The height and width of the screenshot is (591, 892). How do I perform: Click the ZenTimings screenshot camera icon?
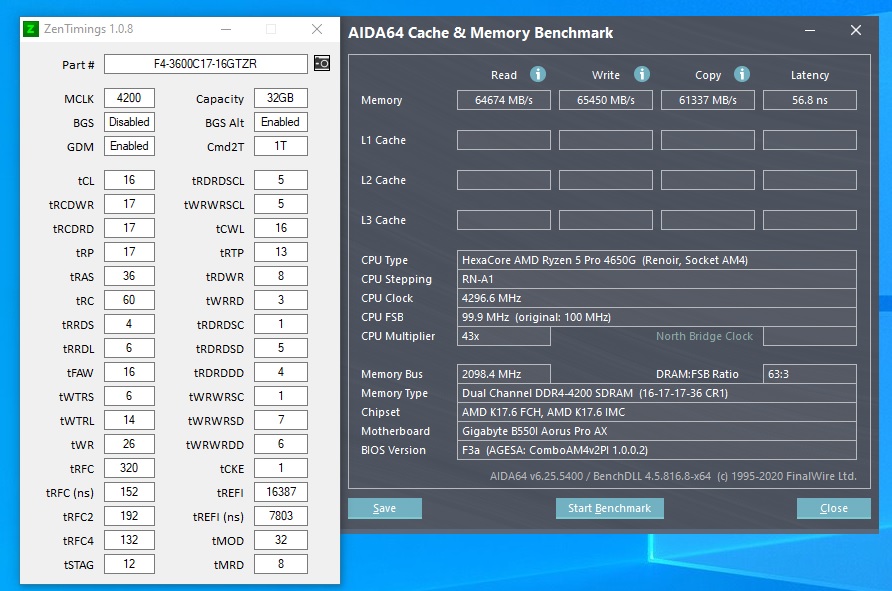322,63
